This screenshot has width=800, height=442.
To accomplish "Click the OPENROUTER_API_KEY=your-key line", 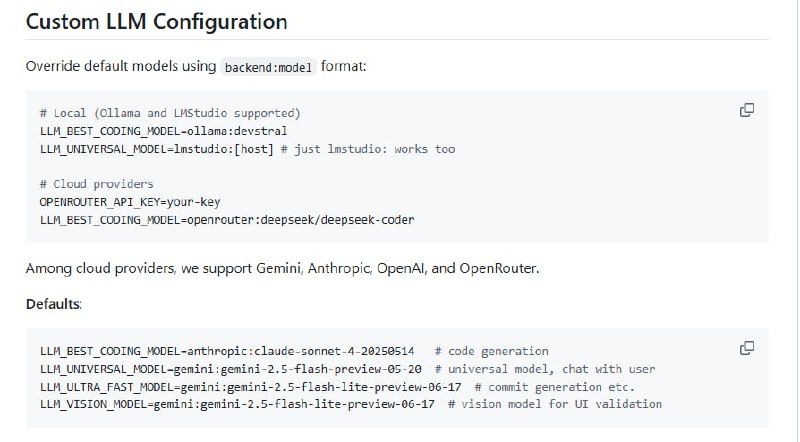I will pos(130,201).
